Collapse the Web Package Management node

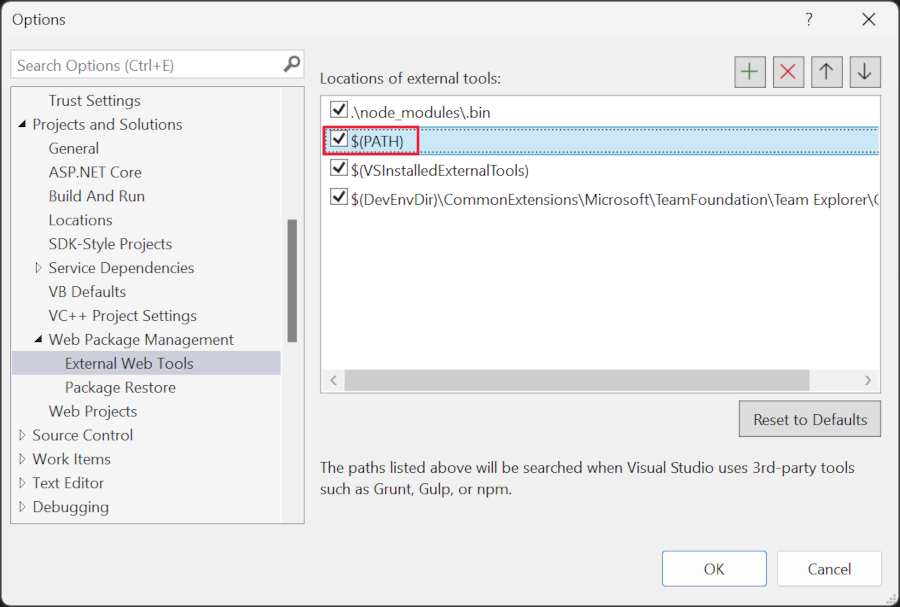pyautogui.click(x=38, y=339)
